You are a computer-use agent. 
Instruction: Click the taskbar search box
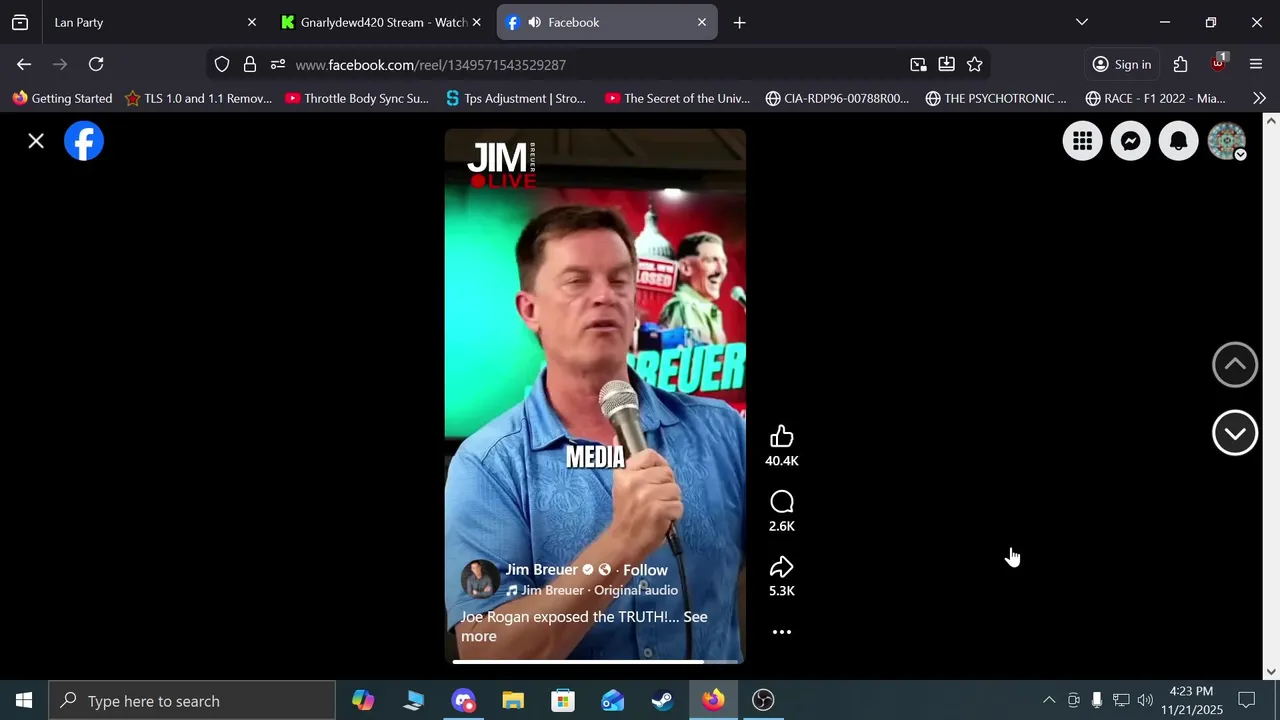192,700
